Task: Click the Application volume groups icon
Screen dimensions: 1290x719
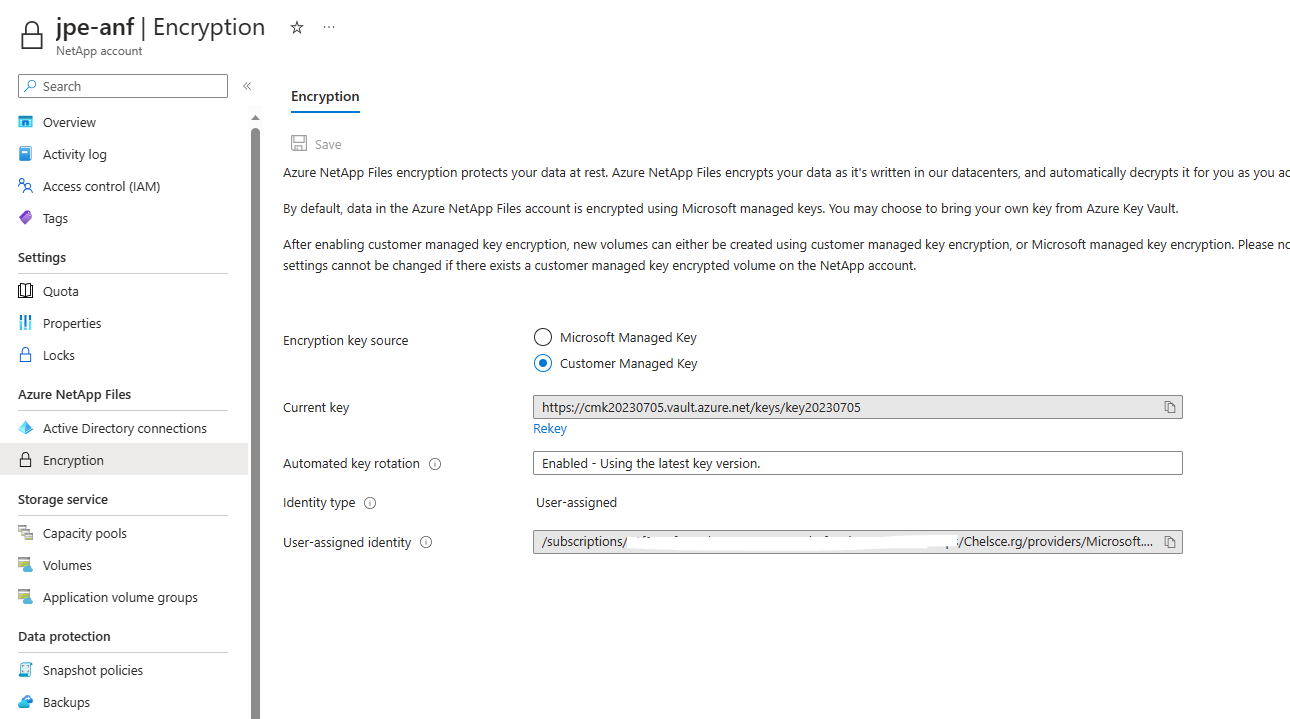Action: coord(26,597)
